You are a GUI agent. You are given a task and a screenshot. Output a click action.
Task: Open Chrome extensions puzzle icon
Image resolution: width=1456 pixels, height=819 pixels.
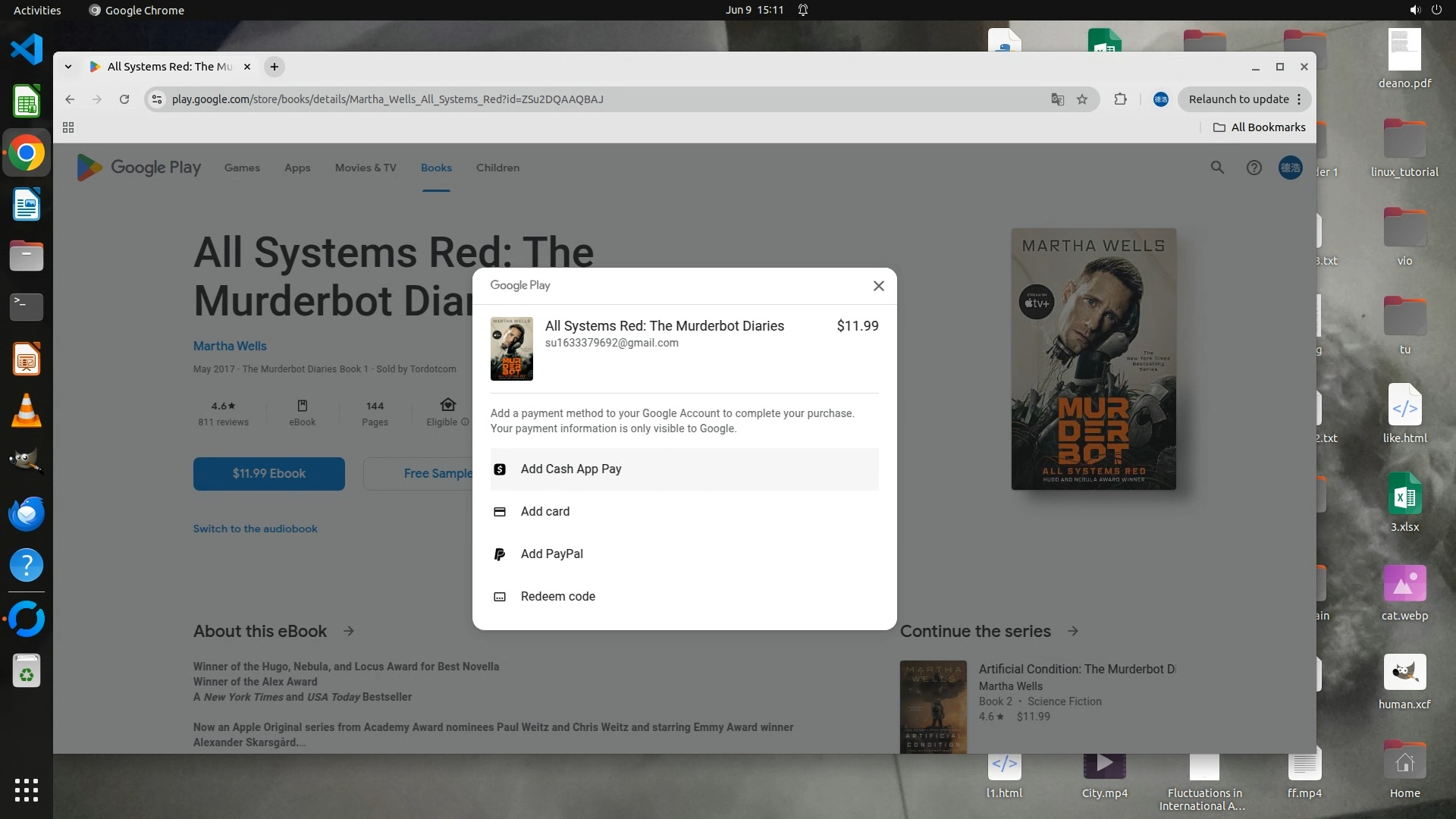[1120, 99]
